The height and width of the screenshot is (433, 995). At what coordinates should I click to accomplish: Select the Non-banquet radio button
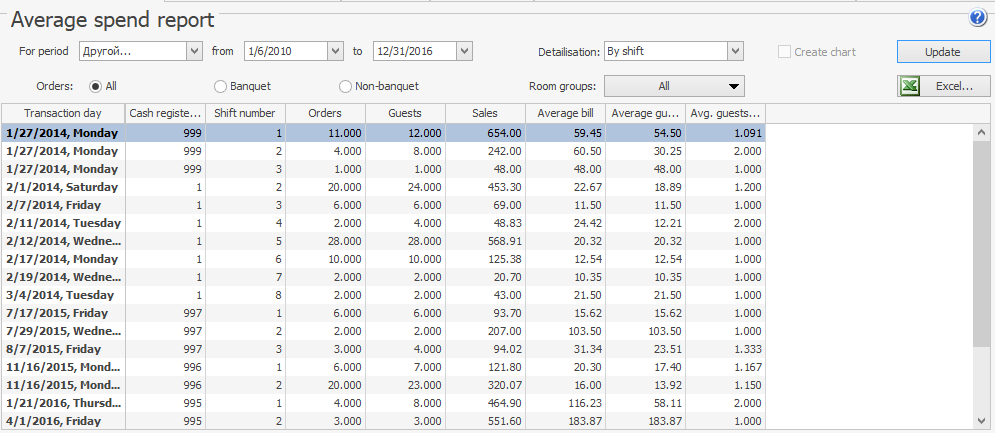click(346, 87)
